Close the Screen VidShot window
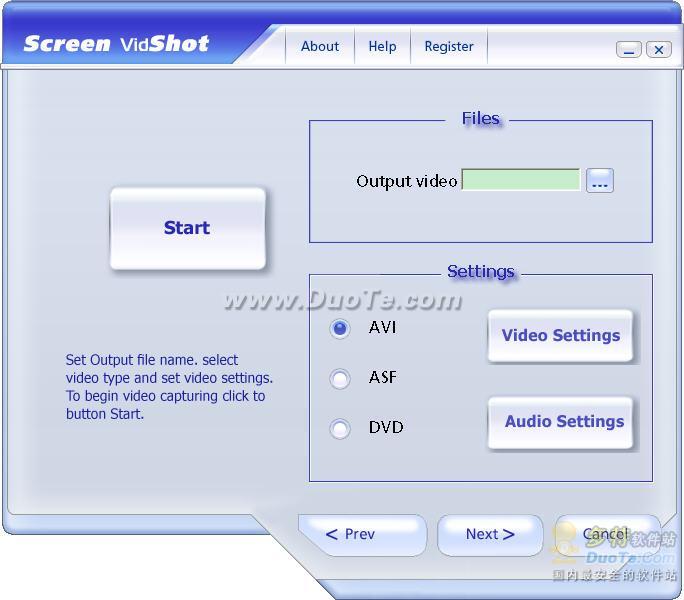The width and height of the screenshot is (684, 600). (659, 50)
